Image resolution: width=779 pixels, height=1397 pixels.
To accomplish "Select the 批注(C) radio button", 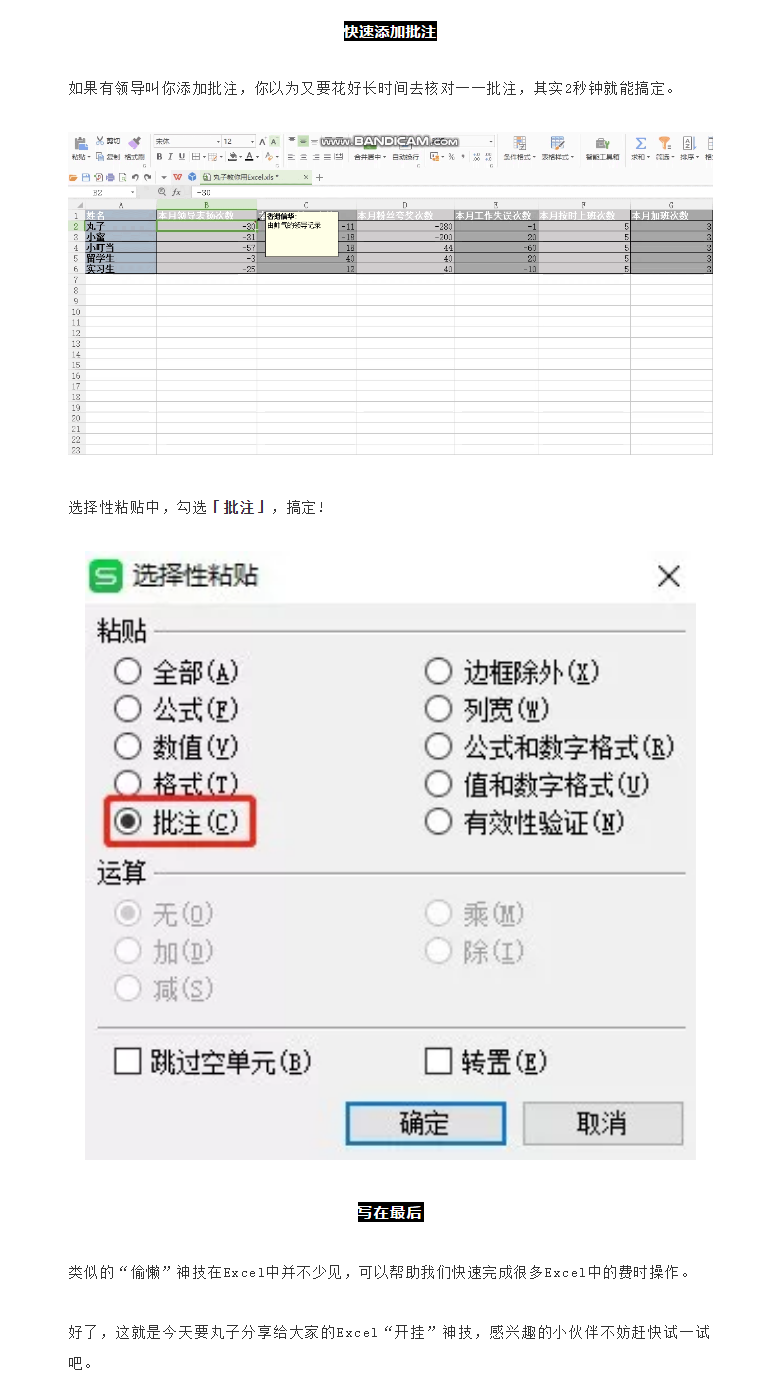I will coord(128,822).
